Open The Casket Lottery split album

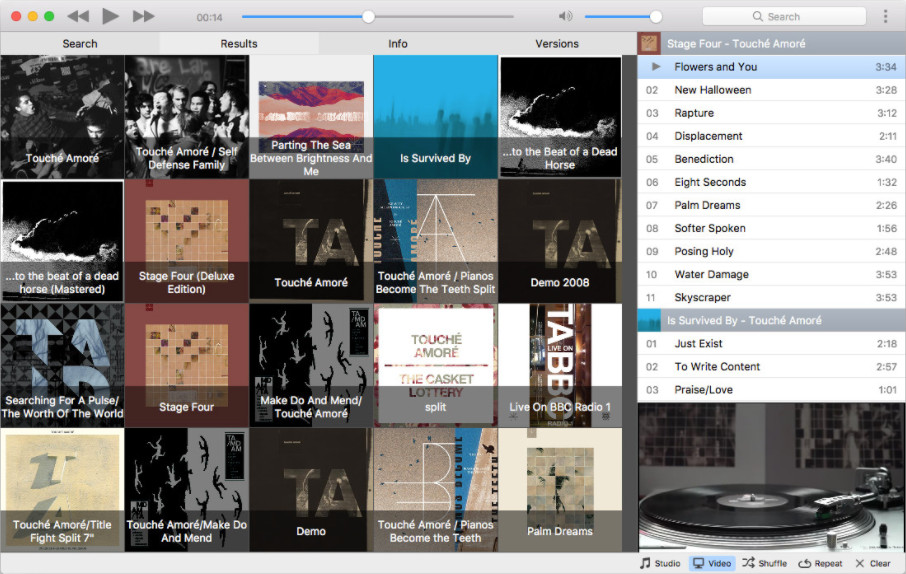(435, 365)
